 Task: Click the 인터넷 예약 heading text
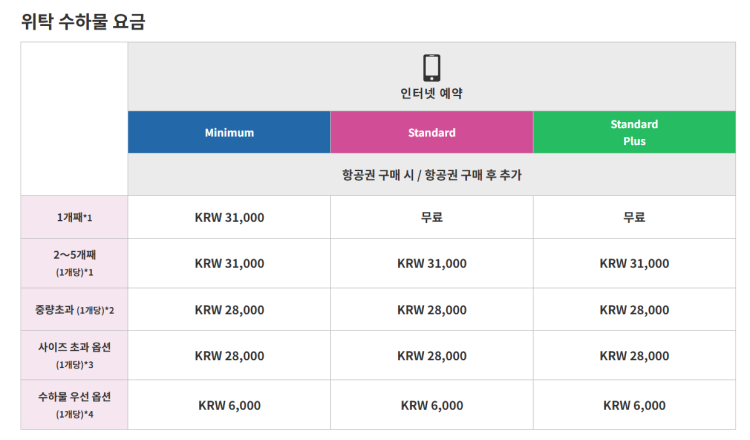(431, 93)
